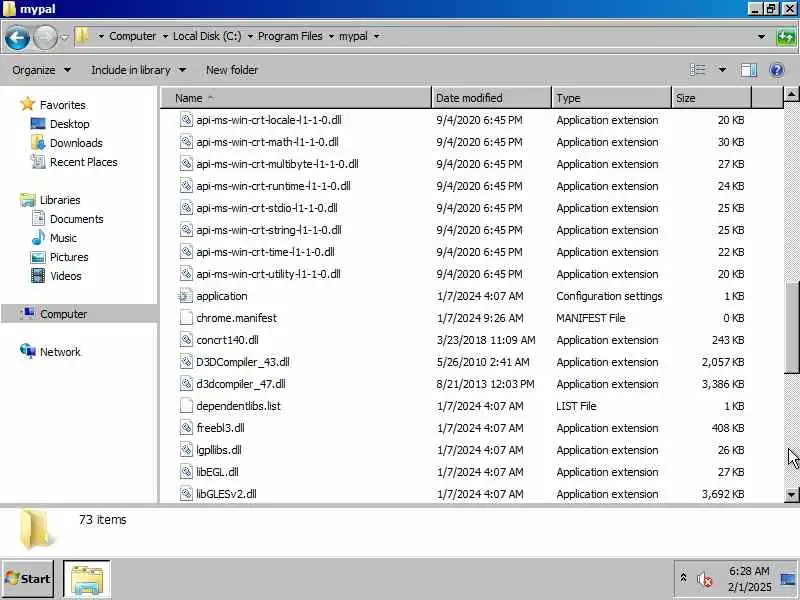The image size is (800, 600).
Task: Open the help question mark icon
Action: coord(777,70)
